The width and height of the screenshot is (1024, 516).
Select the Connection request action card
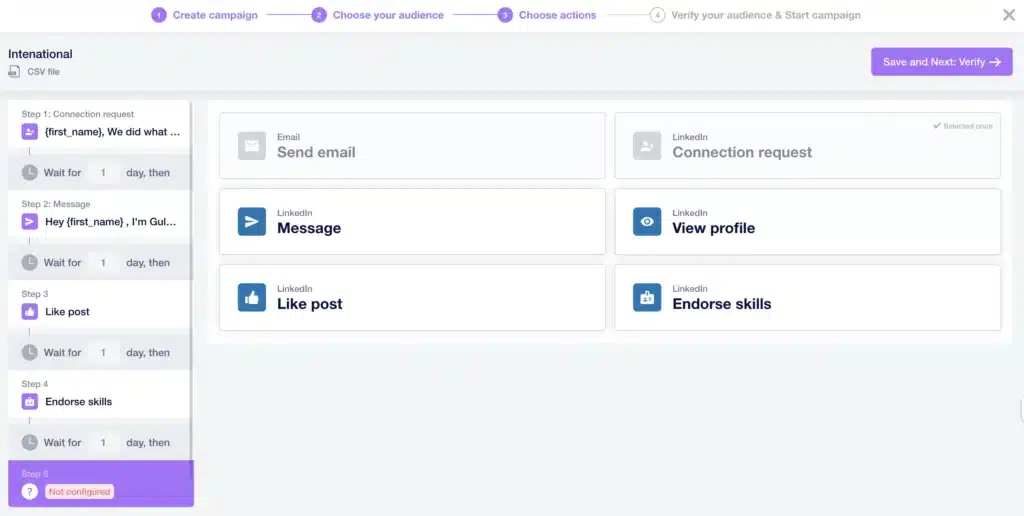[x=807, y=146]
